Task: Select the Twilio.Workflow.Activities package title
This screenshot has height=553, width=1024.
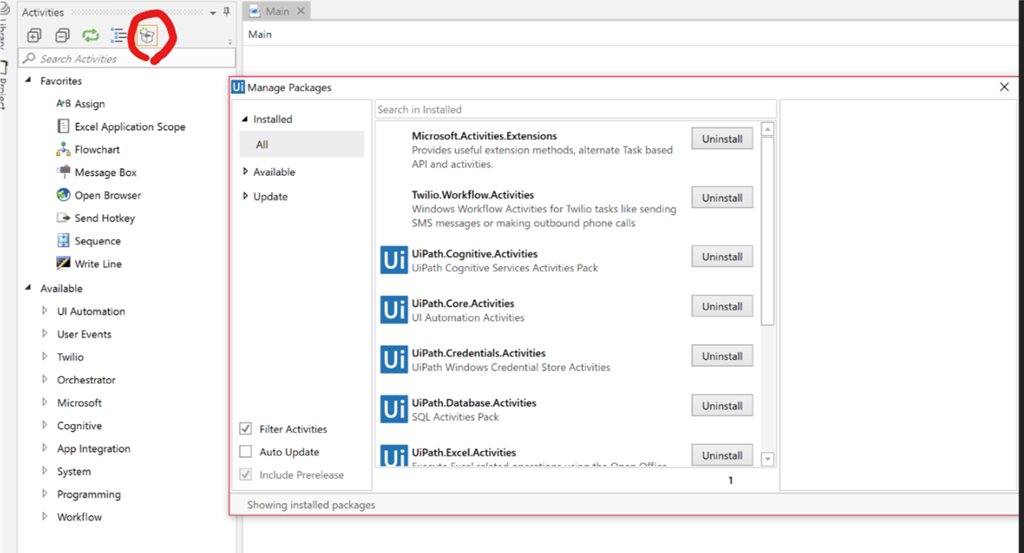Action: [473, 195]
